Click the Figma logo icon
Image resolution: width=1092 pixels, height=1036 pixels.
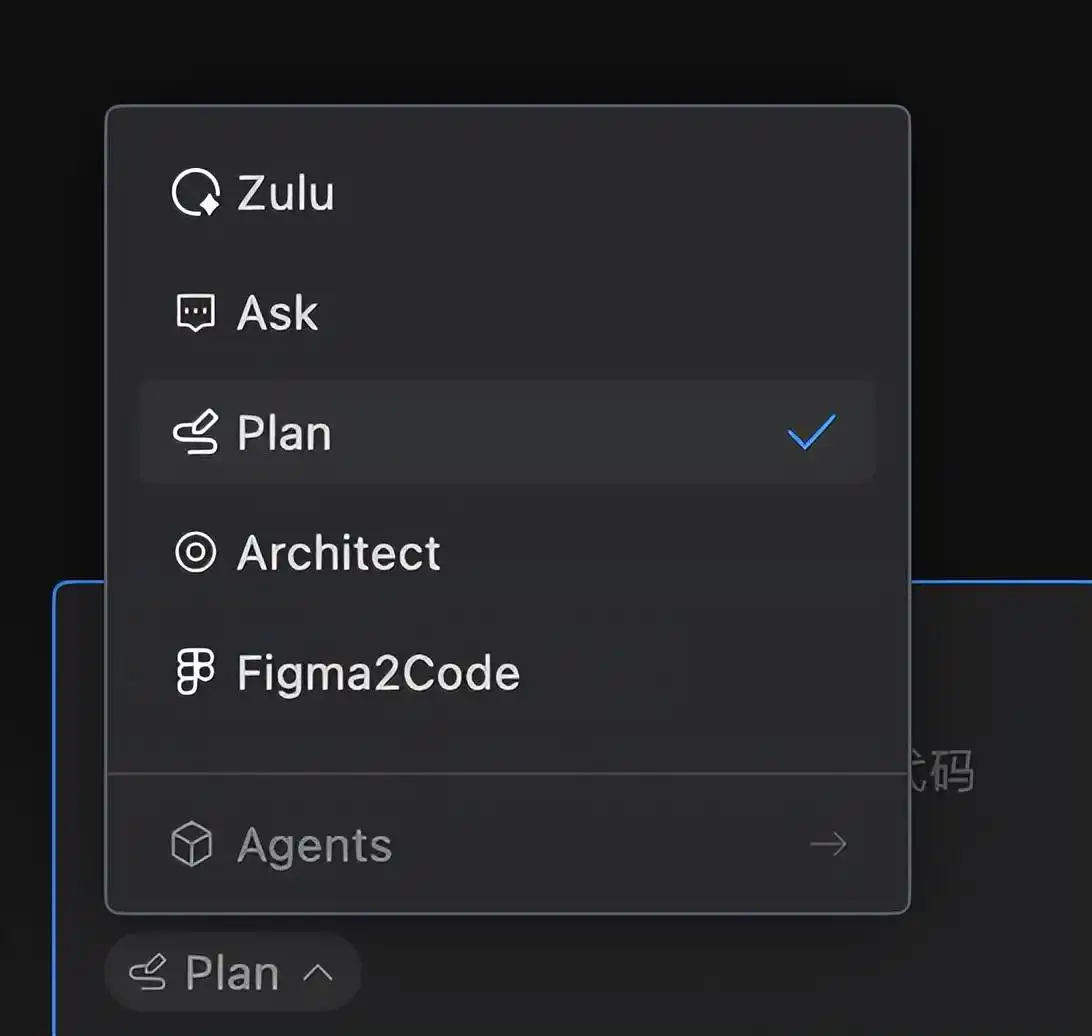195,673
